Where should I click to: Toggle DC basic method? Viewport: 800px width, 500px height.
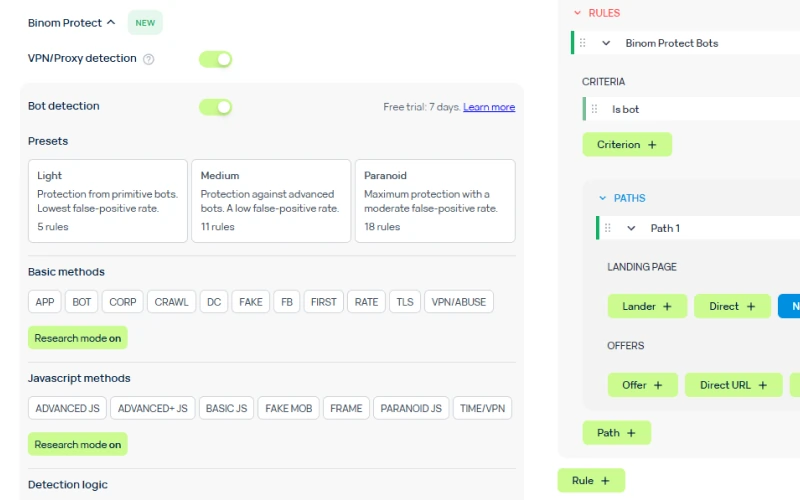(x=214, y=302)
